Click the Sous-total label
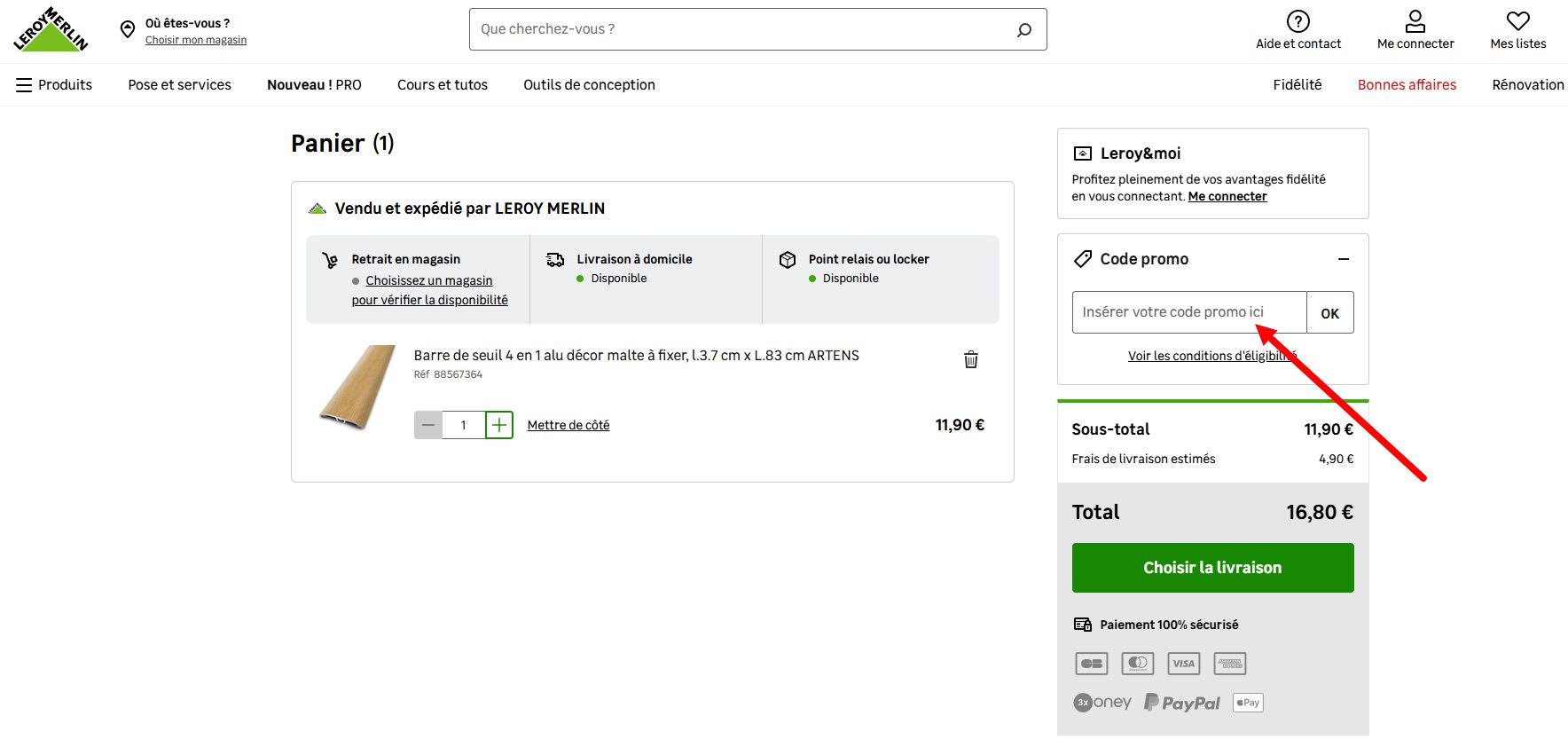 (1110, 429)
